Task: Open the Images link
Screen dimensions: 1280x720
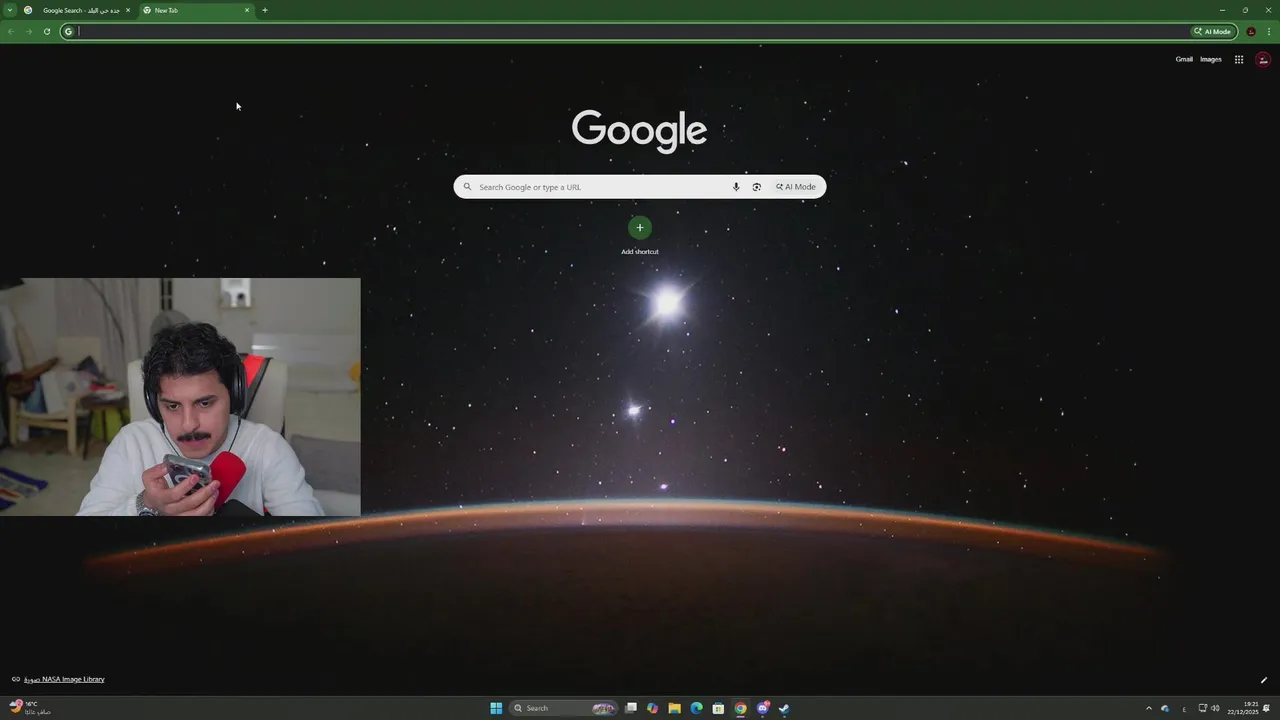Action: click(x=1211, y=59)
